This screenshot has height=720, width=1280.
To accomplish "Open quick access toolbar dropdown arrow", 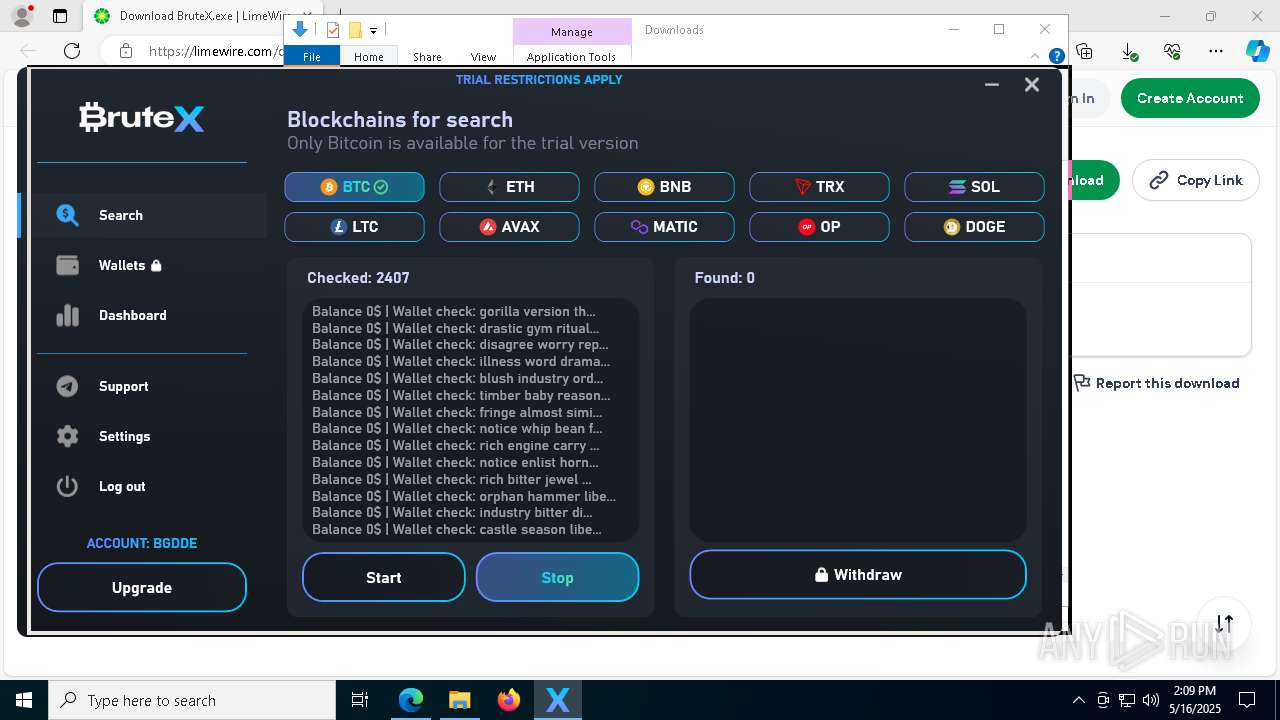I will (373, 31).
